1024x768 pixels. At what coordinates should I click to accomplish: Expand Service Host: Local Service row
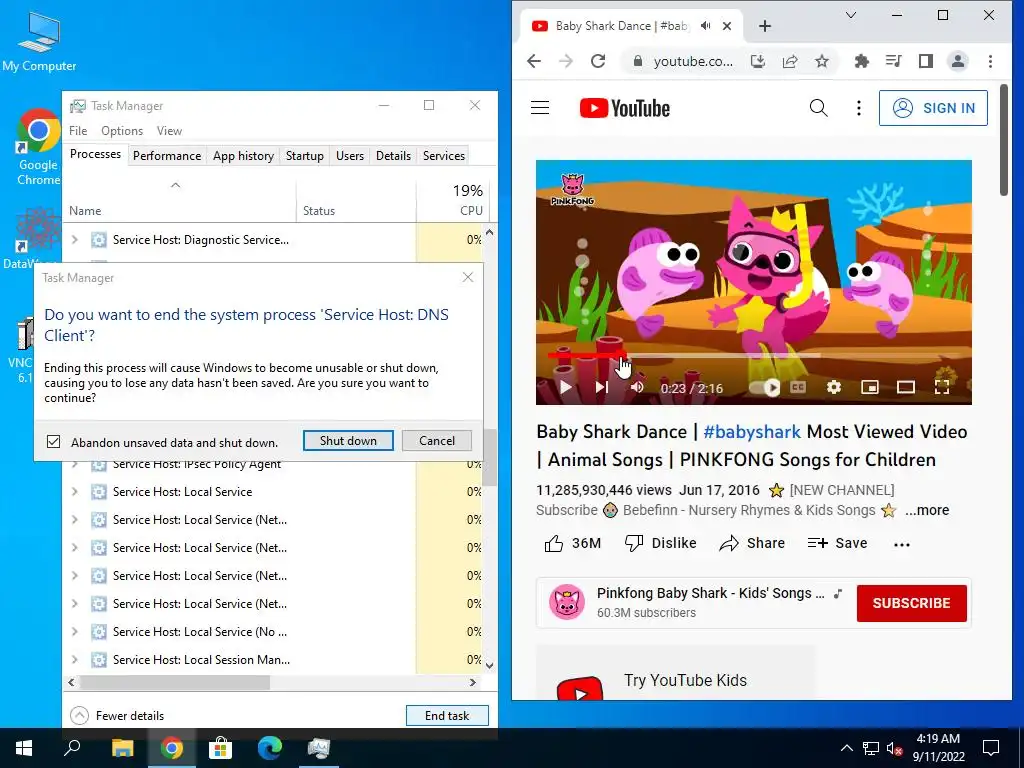(x=74, y=492)
